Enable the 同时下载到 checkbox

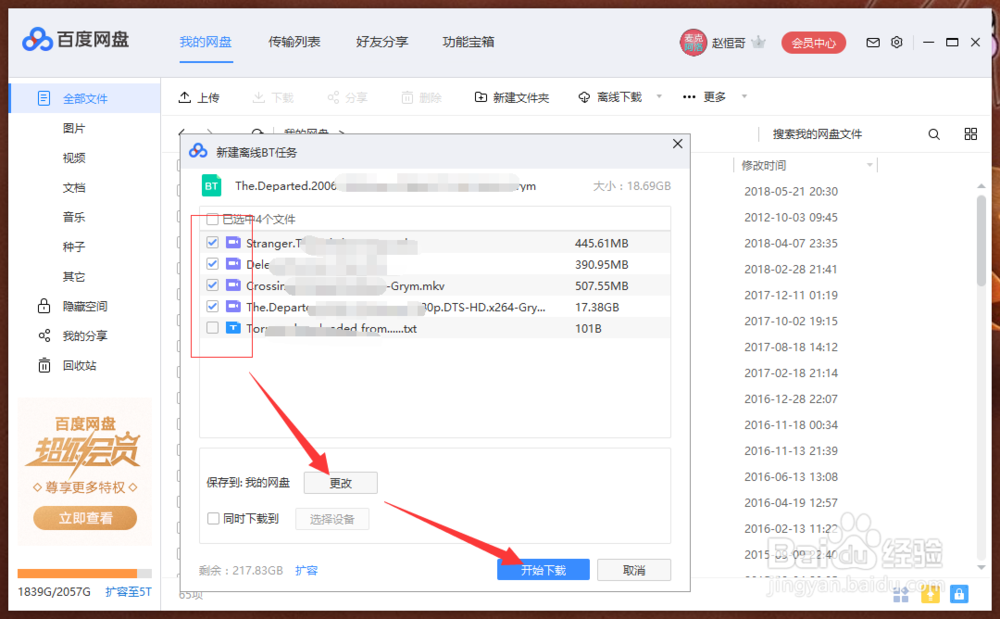[214, 518]
